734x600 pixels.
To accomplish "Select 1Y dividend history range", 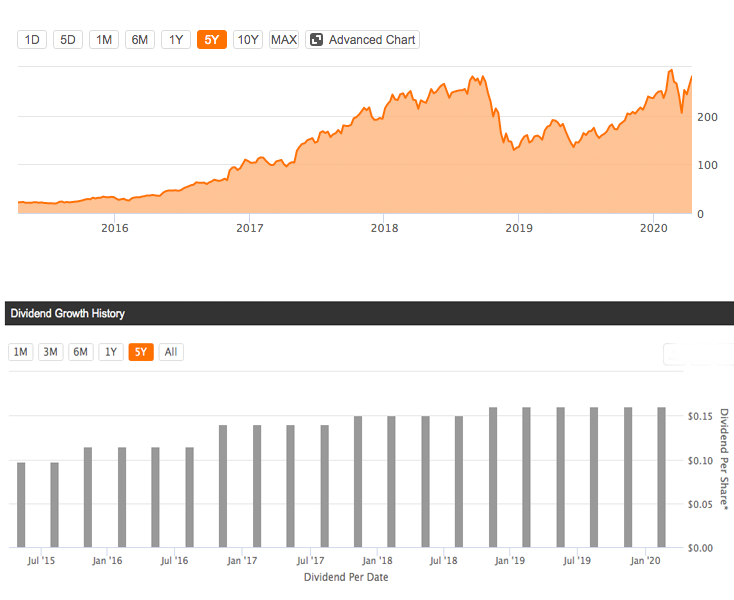I will (x=111, y=352).
